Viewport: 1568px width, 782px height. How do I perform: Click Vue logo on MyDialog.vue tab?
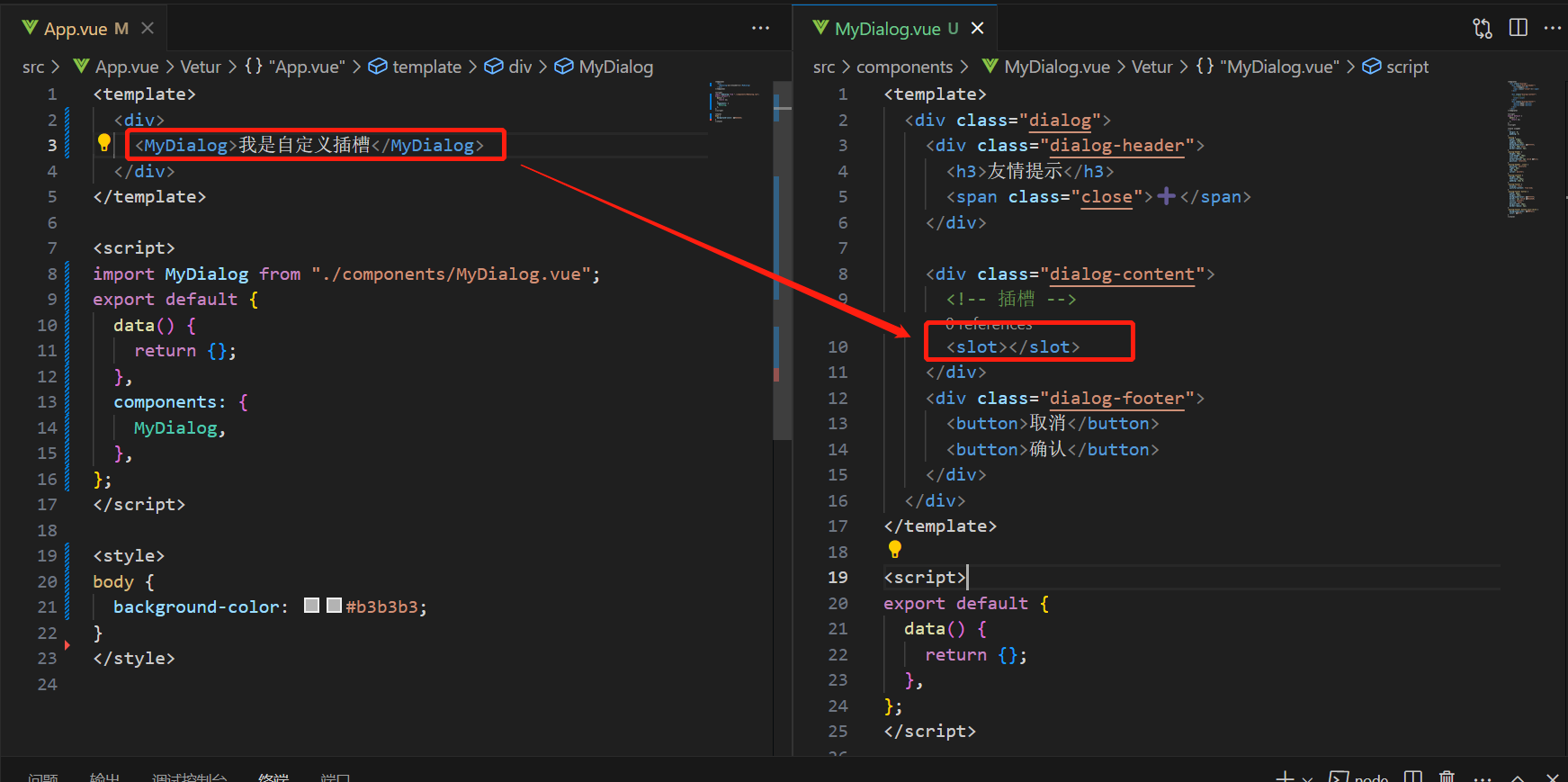[820, 28]
